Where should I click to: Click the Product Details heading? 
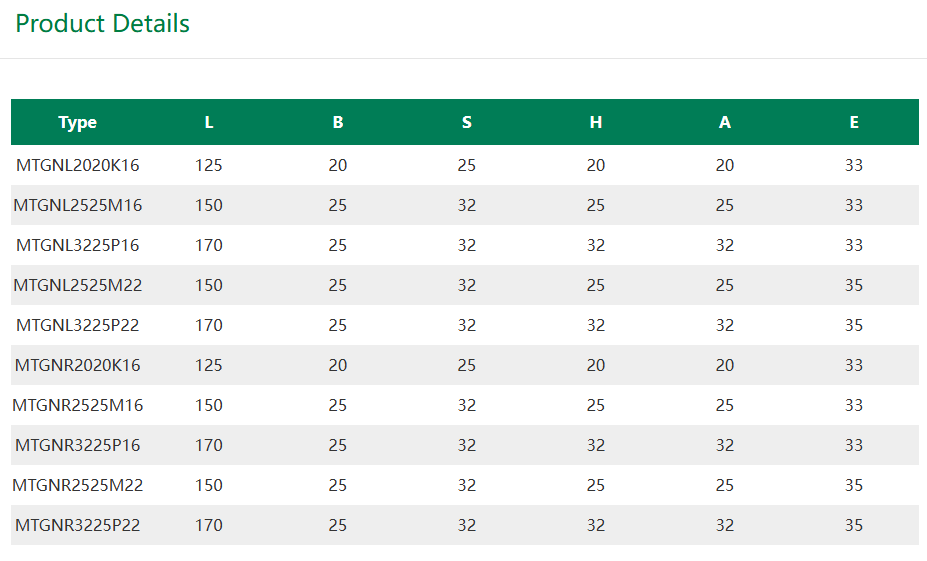[102, 24]
